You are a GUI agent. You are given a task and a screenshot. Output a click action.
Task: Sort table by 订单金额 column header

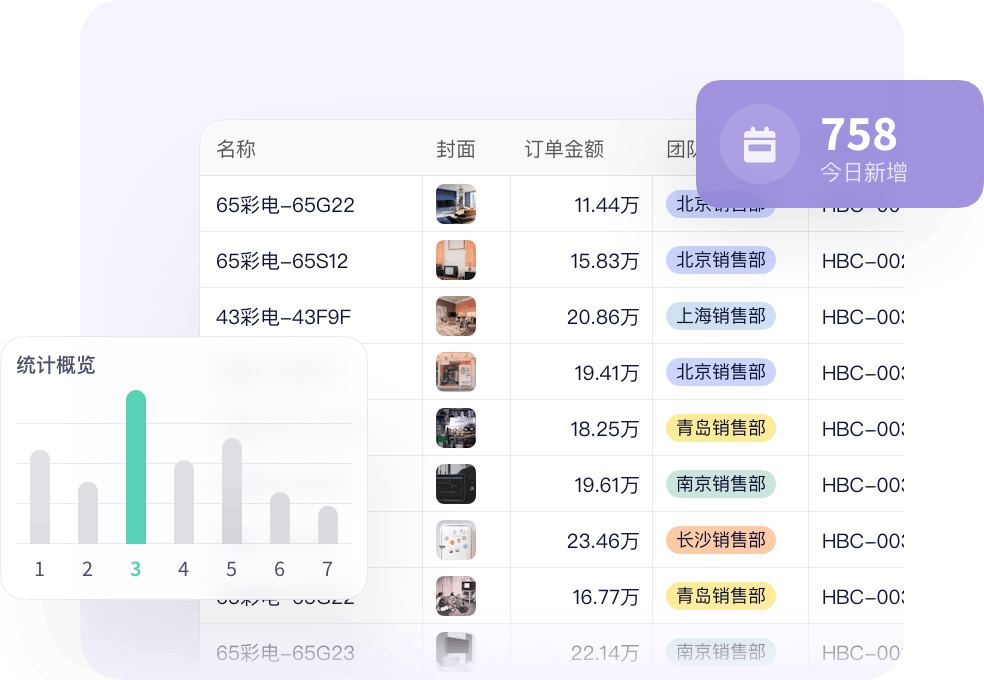(564, 149)
